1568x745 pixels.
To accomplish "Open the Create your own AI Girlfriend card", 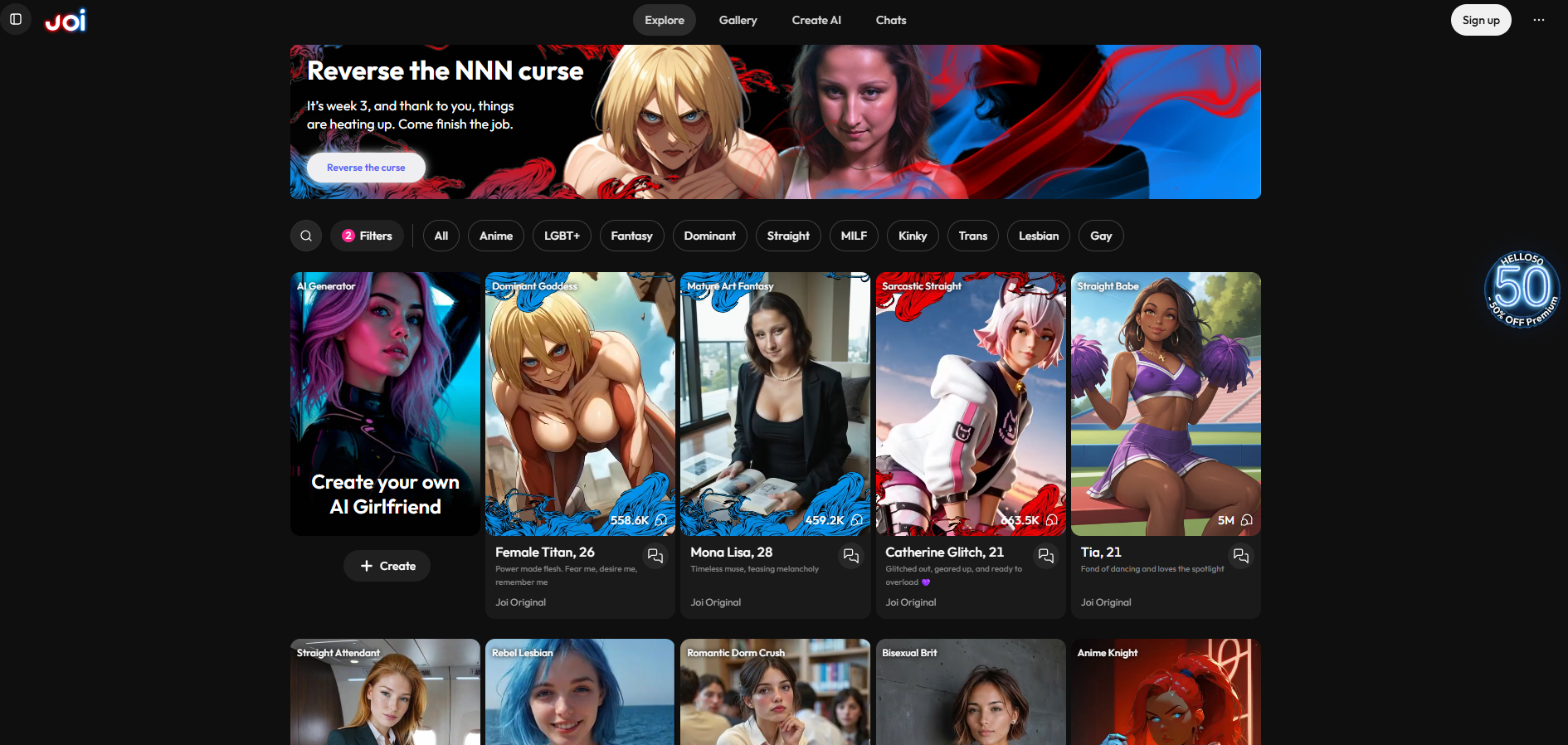I will tap(385, 404).
